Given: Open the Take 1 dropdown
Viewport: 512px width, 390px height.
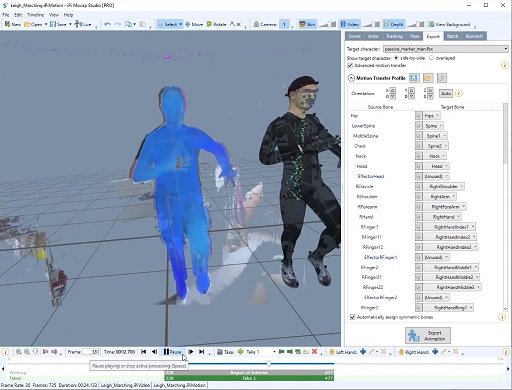Looking at the screenshot, I should pyautogui.click(x=261, y=352).
